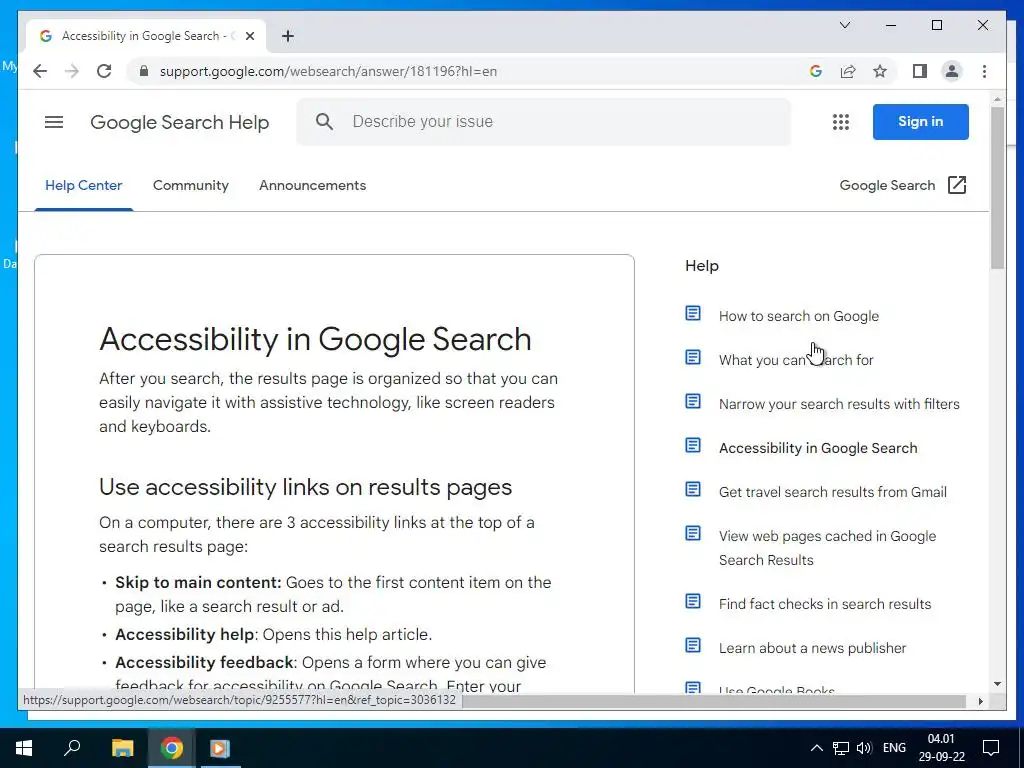
Task: Click the vertical page scrollbar thumb
Action: [997, 187]
